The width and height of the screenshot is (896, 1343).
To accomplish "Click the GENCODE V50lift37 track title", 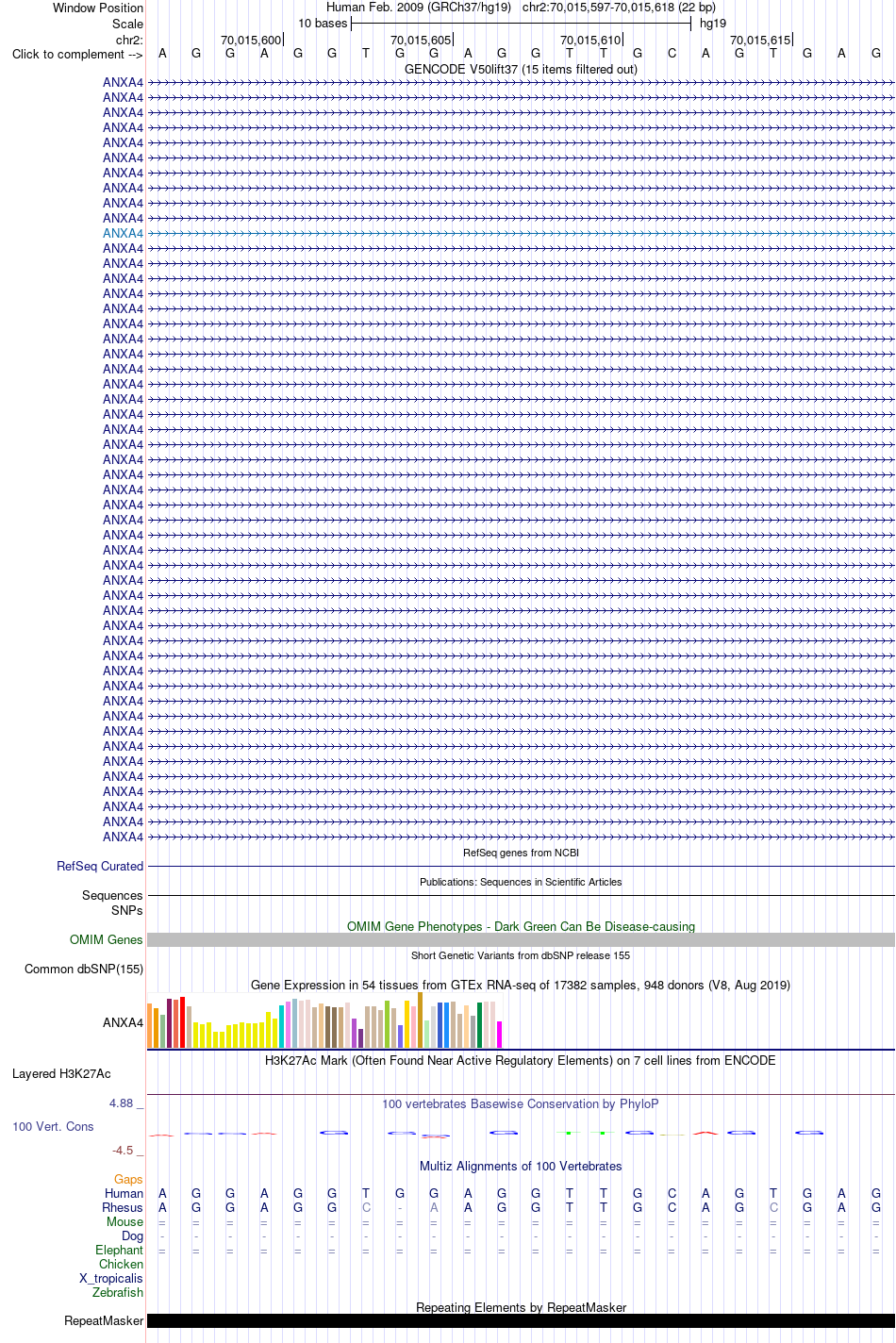I will [x=521, y=69].
